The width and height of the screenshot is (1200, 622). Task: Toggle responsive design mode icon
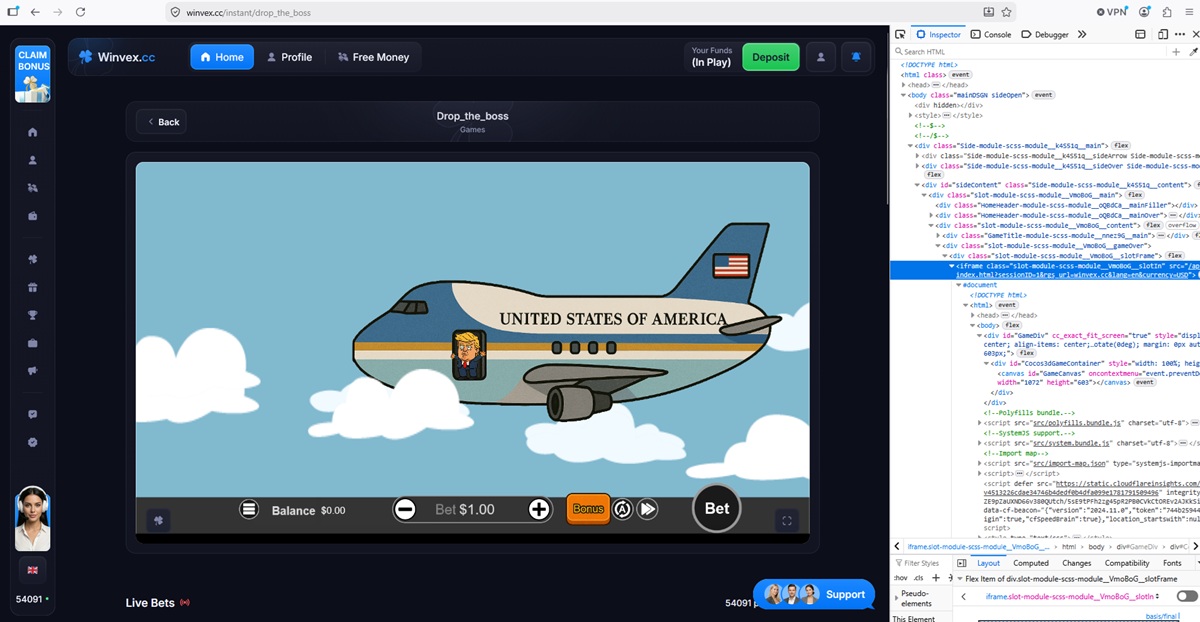coord(1165,34)
